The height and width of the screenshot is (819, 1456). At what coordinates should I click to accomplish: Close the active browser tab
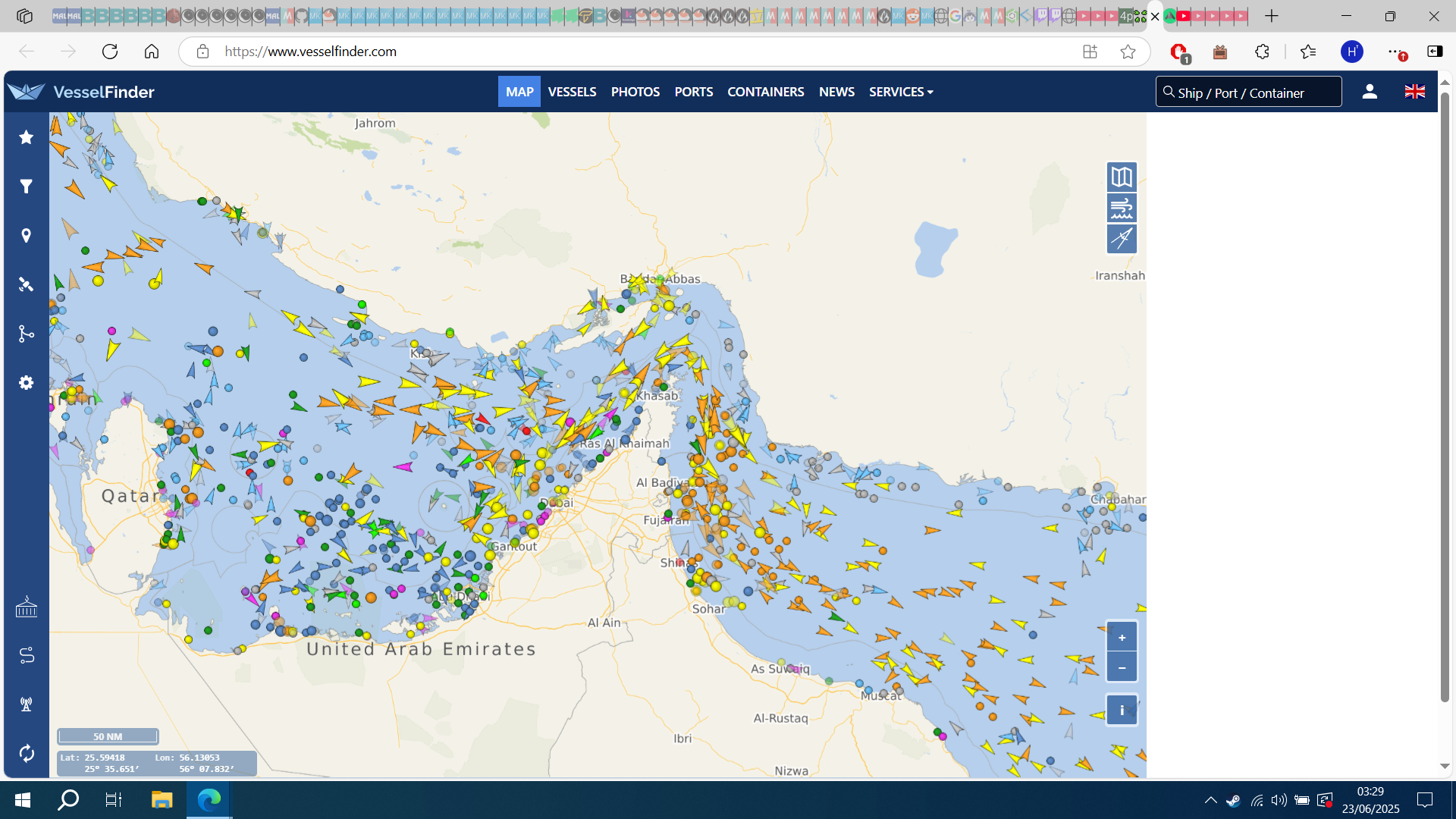(x=1155, y=16)
